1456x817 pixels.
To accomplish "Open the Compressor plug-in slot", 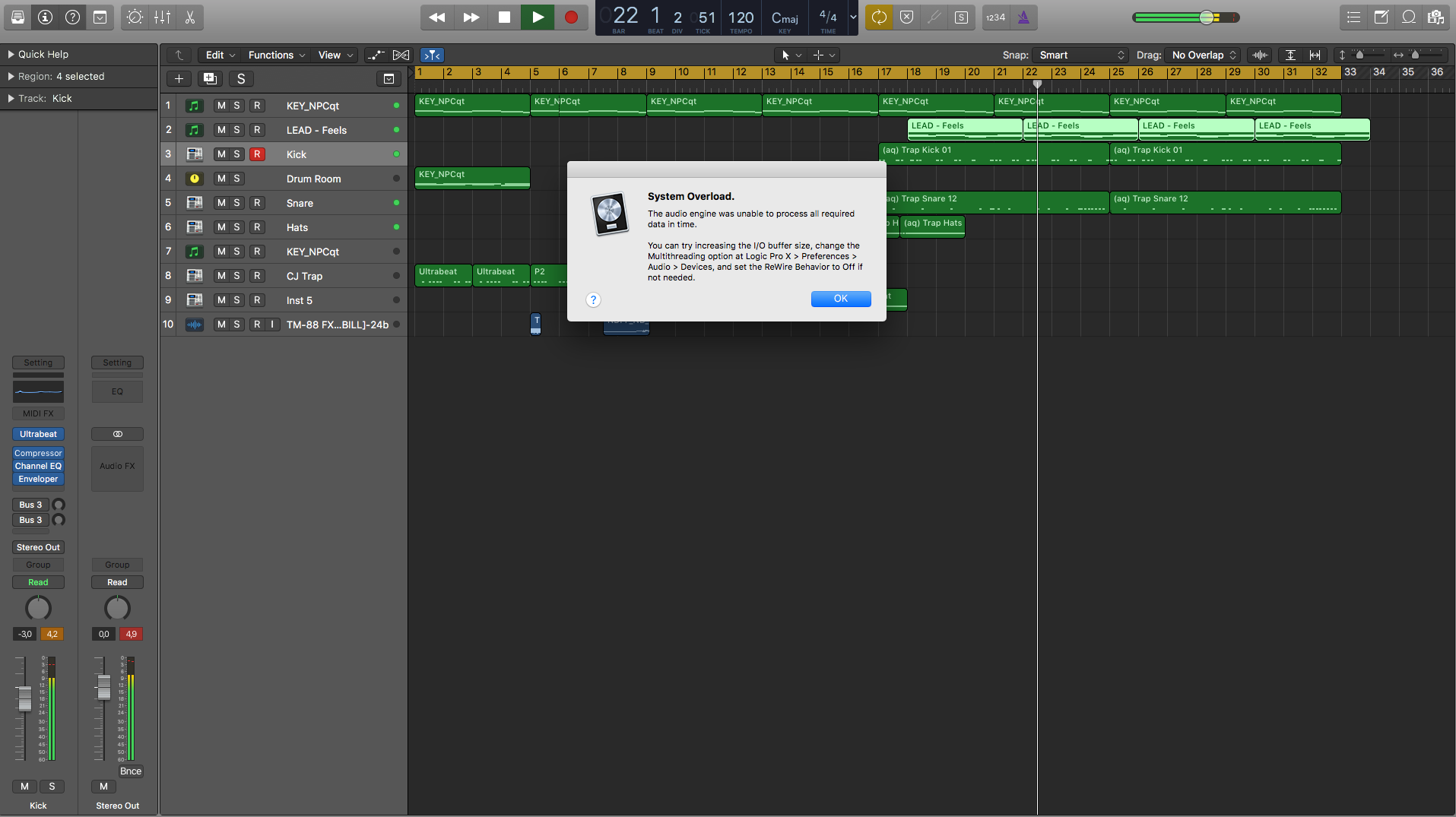I will click(38, 453).
